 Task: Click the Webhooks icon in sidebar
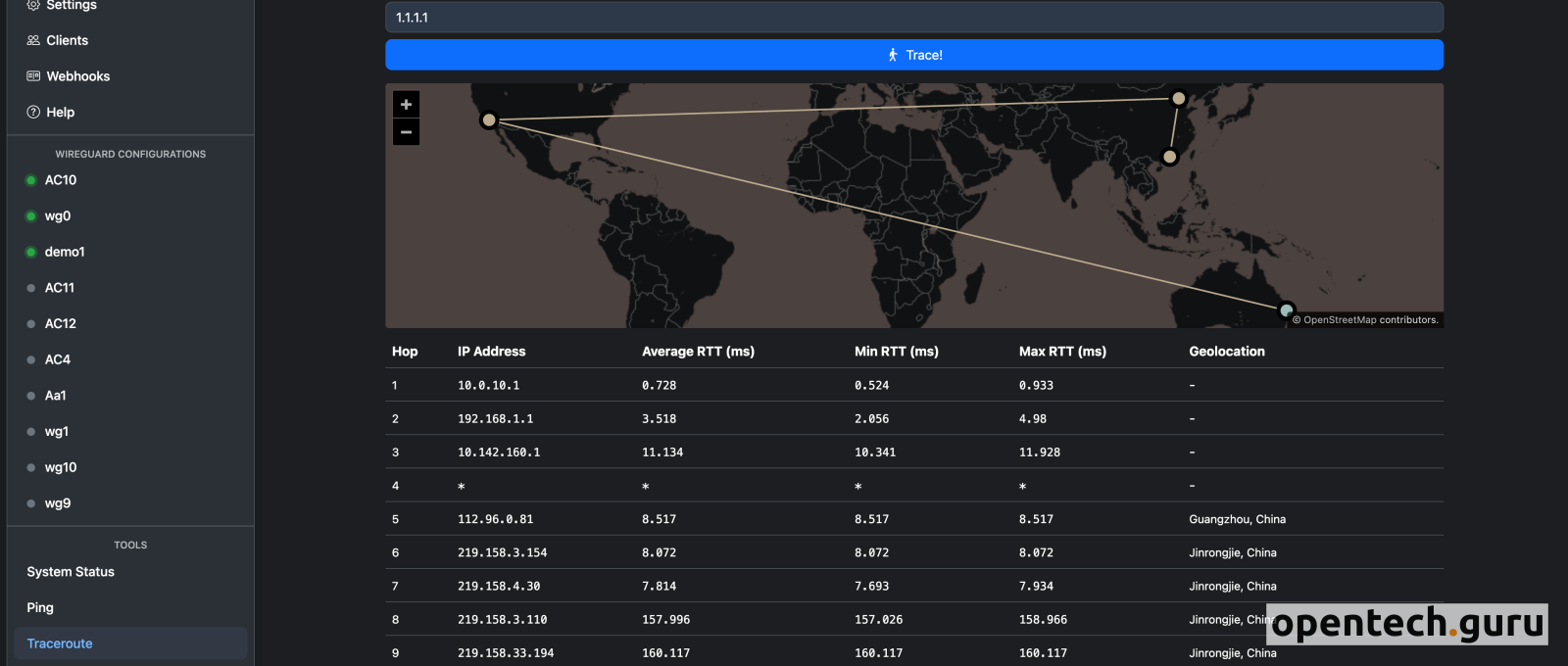tap(33, 76)
